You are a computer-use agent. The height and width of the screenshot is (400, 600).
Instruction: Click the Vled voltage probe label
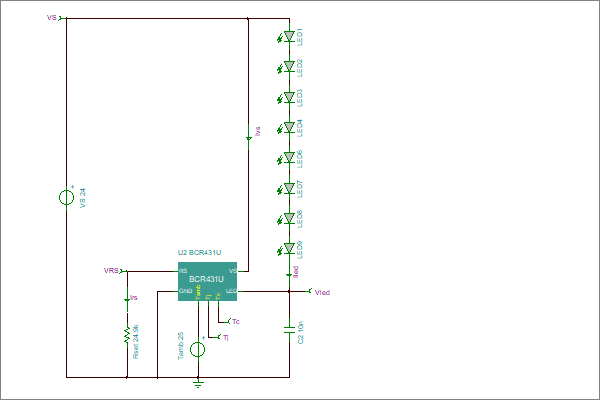(x=322, y=292)
